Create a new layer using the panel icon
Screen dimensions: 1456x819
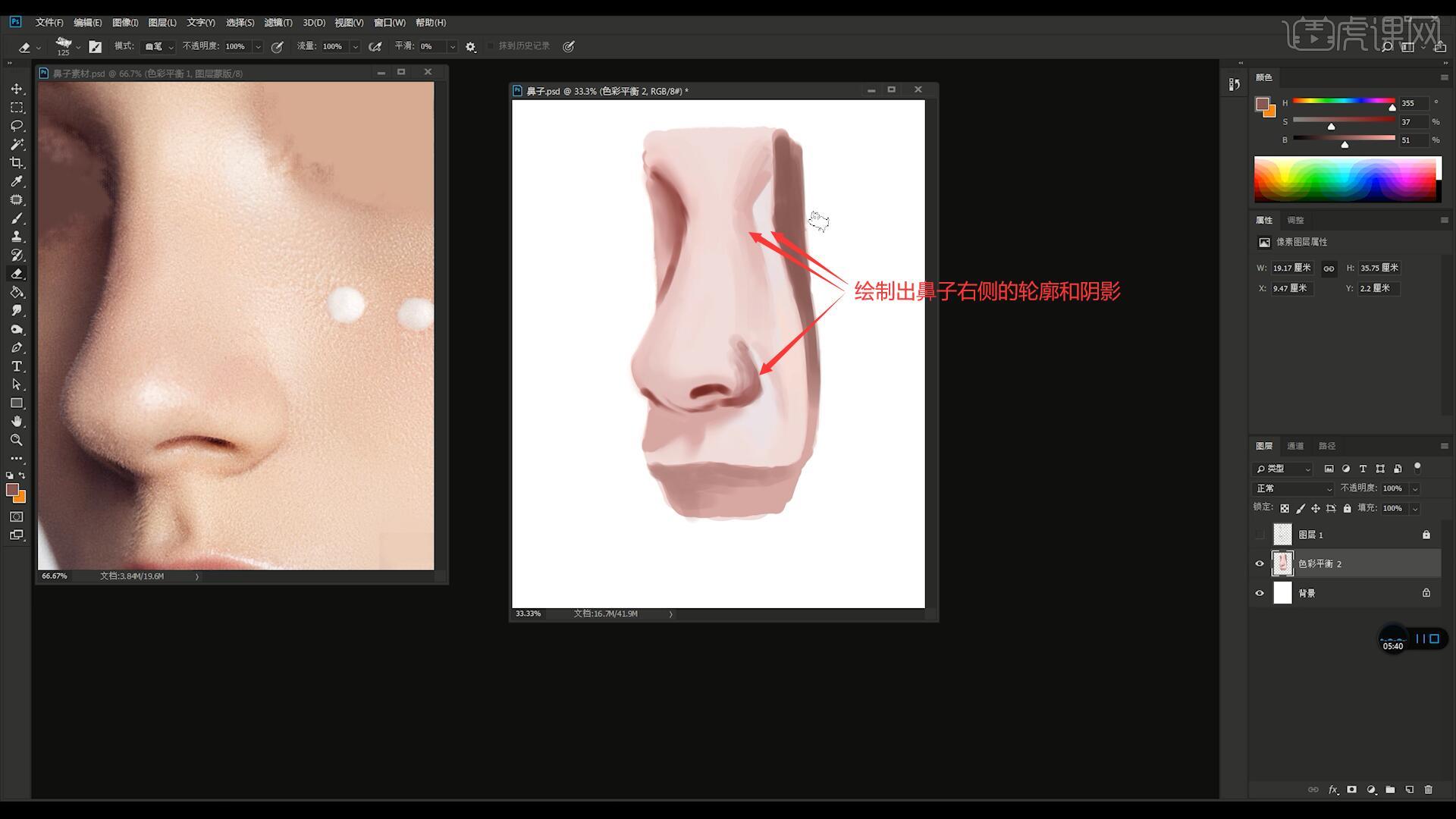pyautogui.click(x=1410, y=789)
